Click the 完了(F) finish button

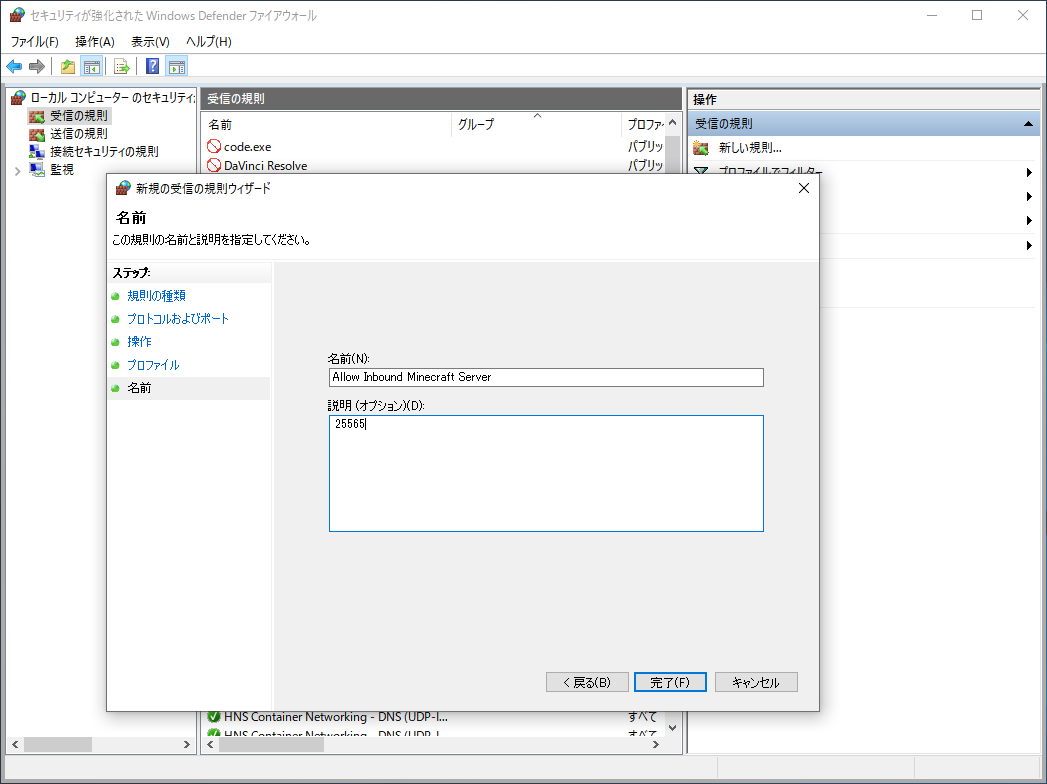point(670,682)
